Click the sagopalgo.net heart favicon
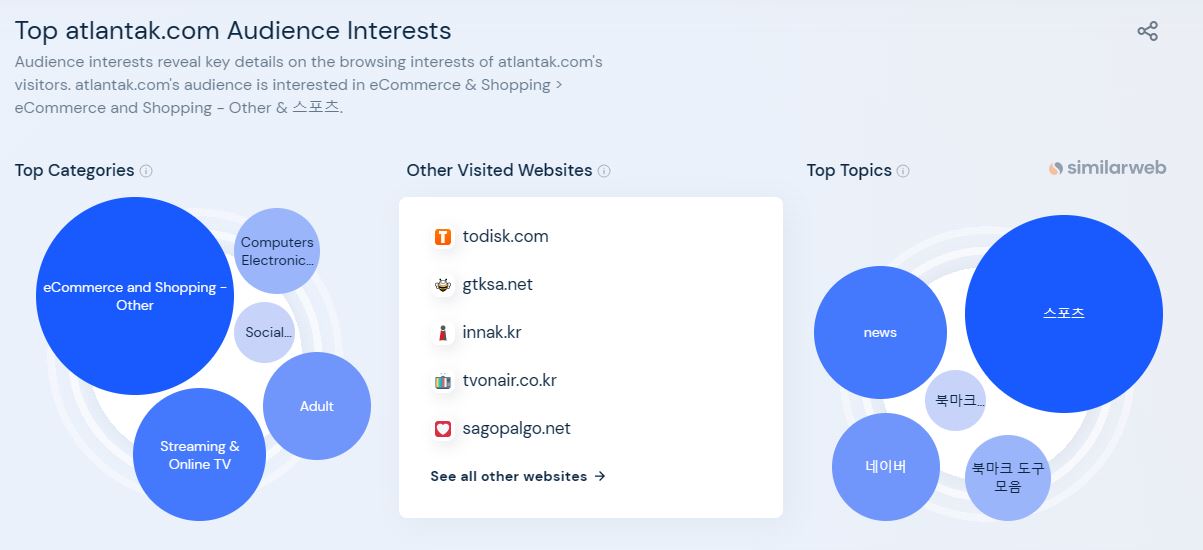The height and width of the screenshot is (550, 1203). pos(443,429)
